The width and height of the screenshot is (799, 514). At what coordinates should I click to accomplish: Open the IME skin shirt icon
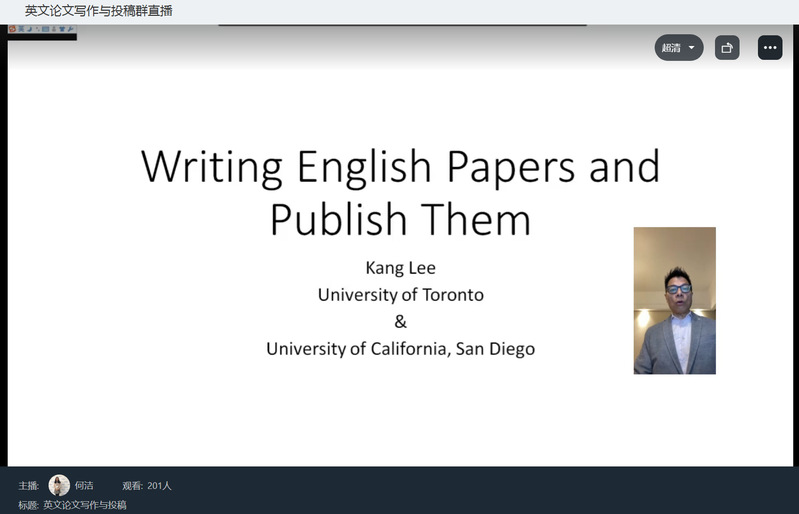click(x=62, y=30)
